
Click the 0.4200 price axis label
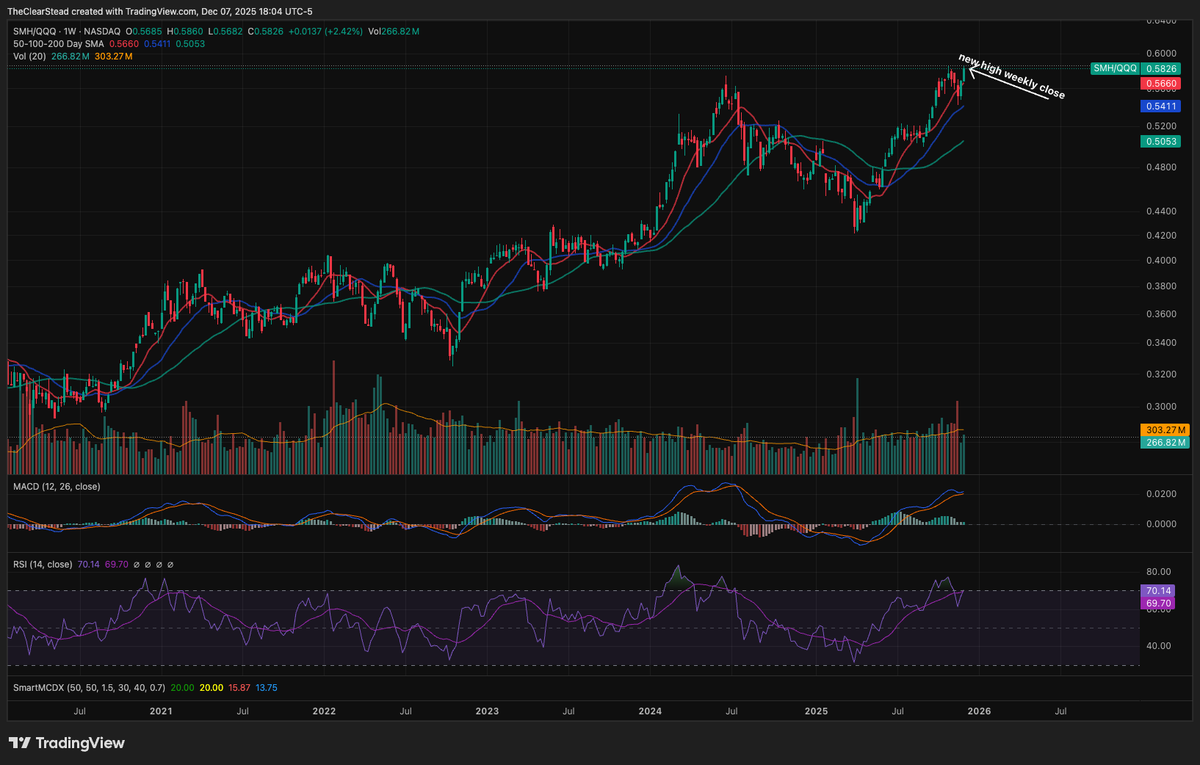(x=1161, y=236)
